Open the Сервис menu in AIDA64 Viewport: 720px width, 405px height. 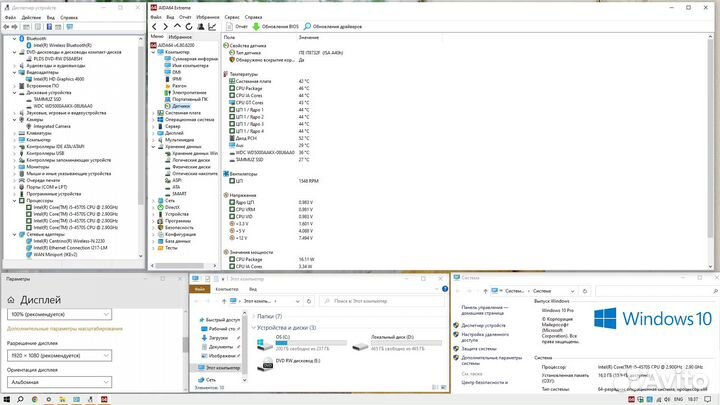coord(232,17)
